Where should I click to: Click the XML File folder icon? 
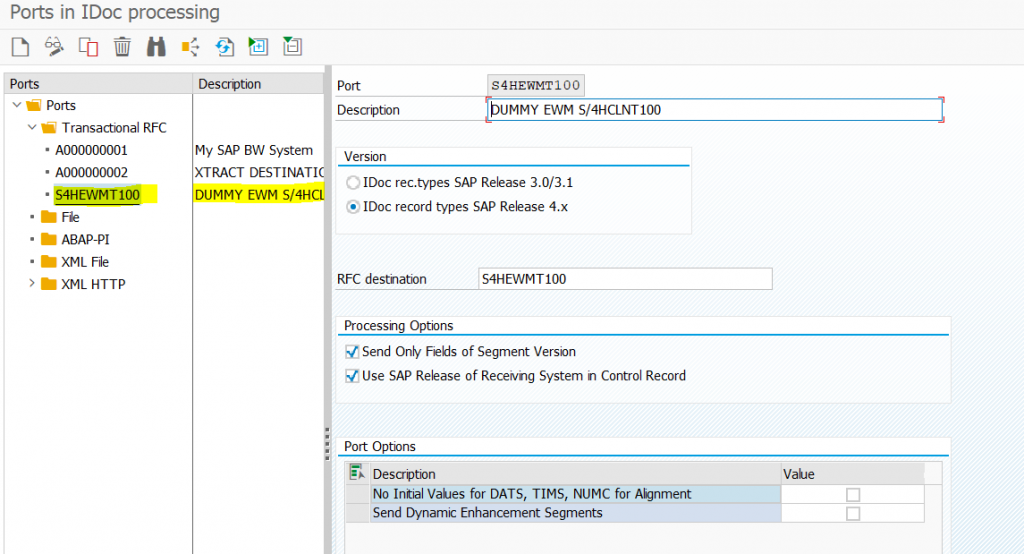point(49,261)
